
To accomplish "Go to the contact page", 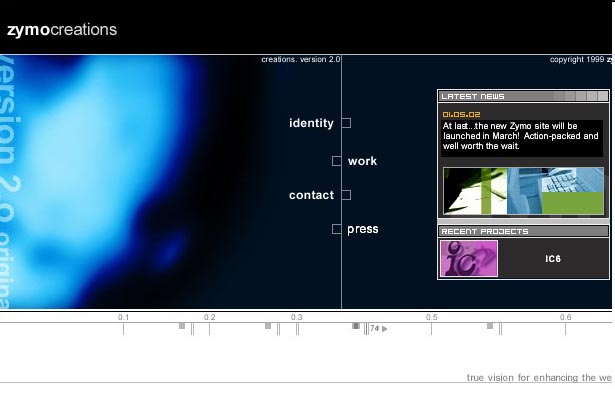I will point(311,195).
